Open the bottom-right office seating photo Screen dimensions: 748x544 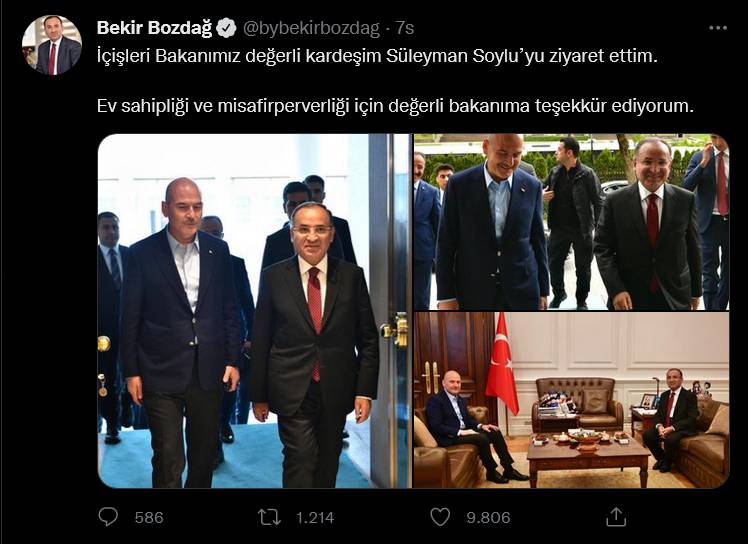(571, 400)
